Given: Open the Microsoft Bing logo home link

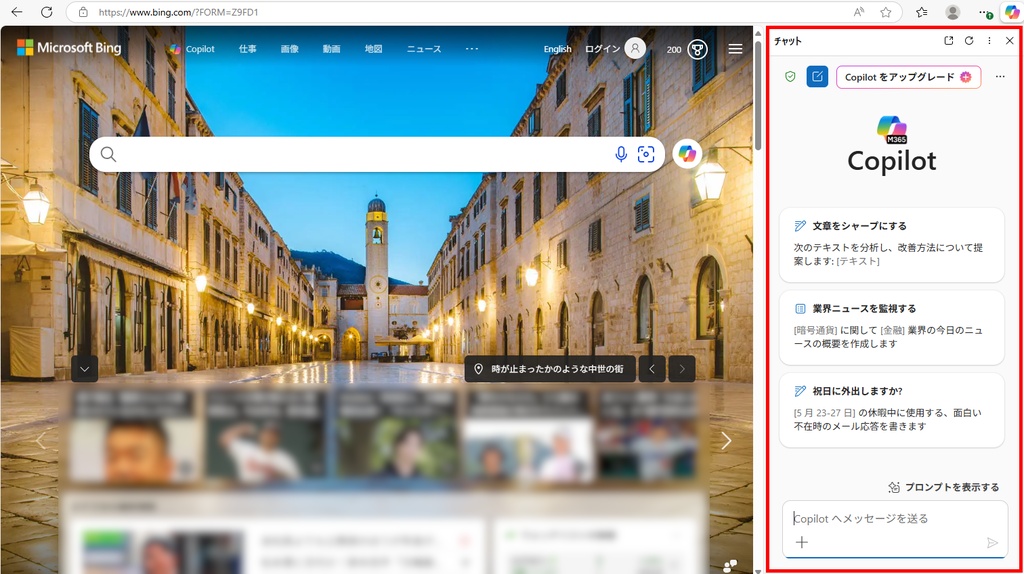Looking at the screenshot, I should [69, 48].
